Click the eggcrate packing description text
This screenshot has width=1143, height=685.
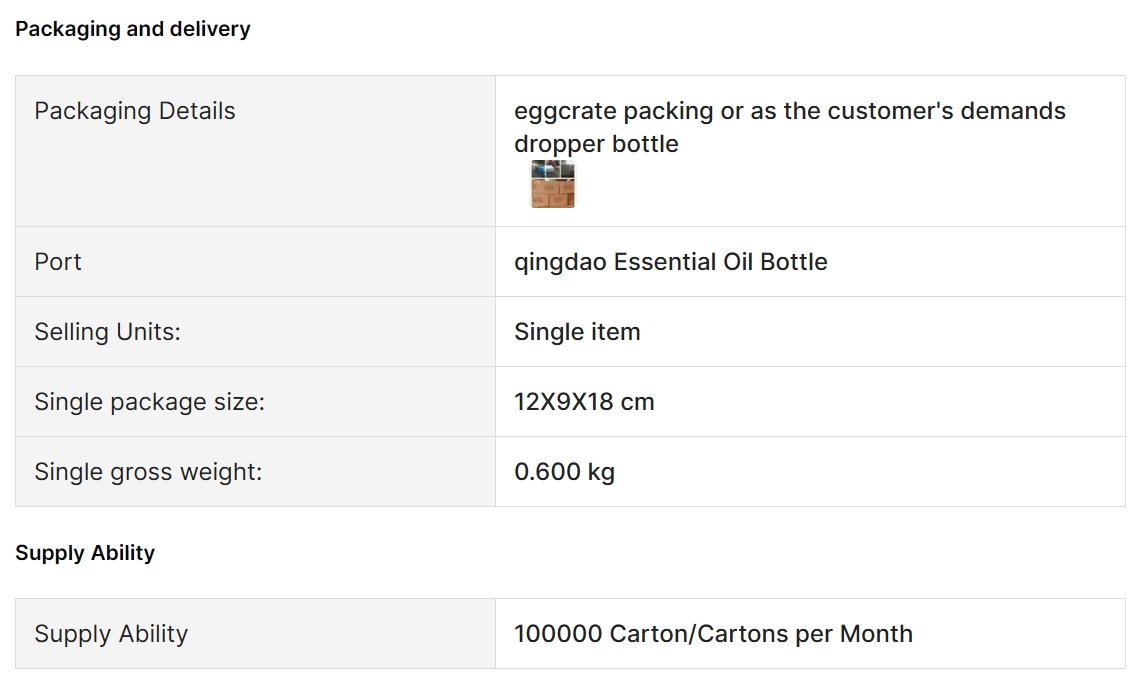pos(789,111)
